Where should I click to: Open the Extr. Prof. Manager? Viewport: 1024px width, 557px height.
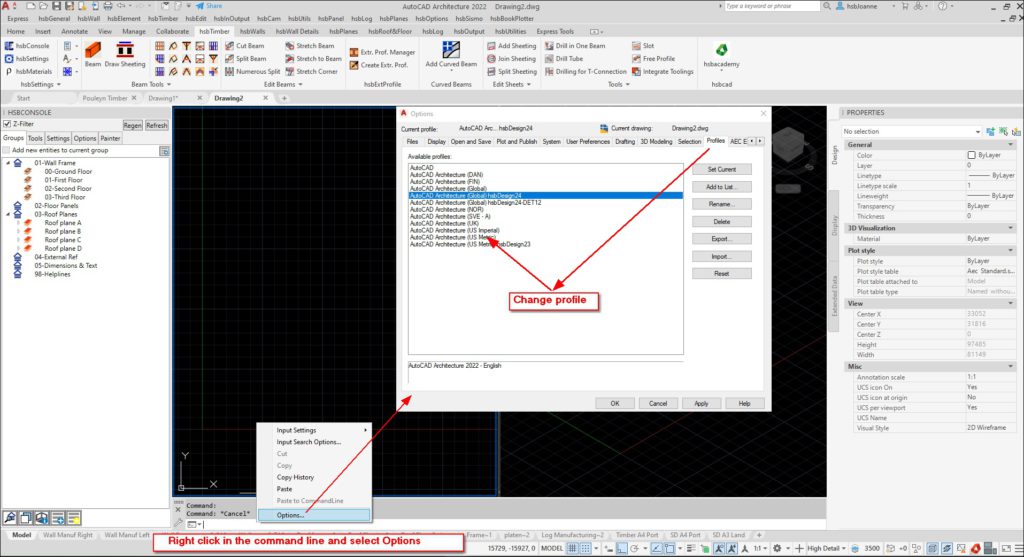(382, 52)
